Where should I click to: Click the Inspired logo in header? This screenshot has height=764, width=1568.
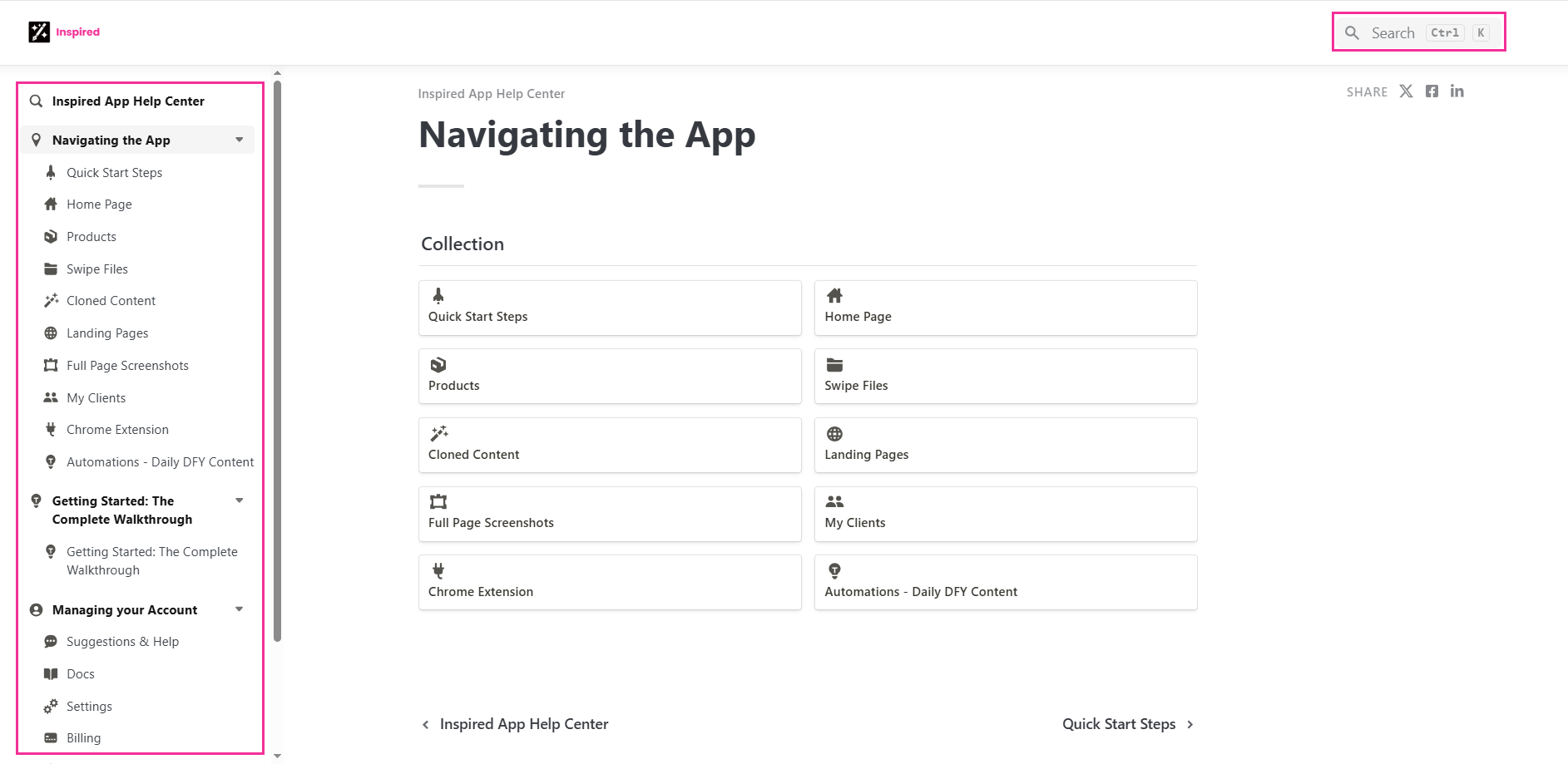64,32
